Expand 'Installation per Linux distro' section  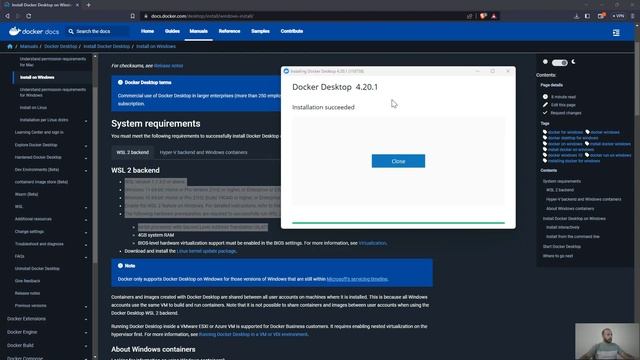click(x=86, y=121)
